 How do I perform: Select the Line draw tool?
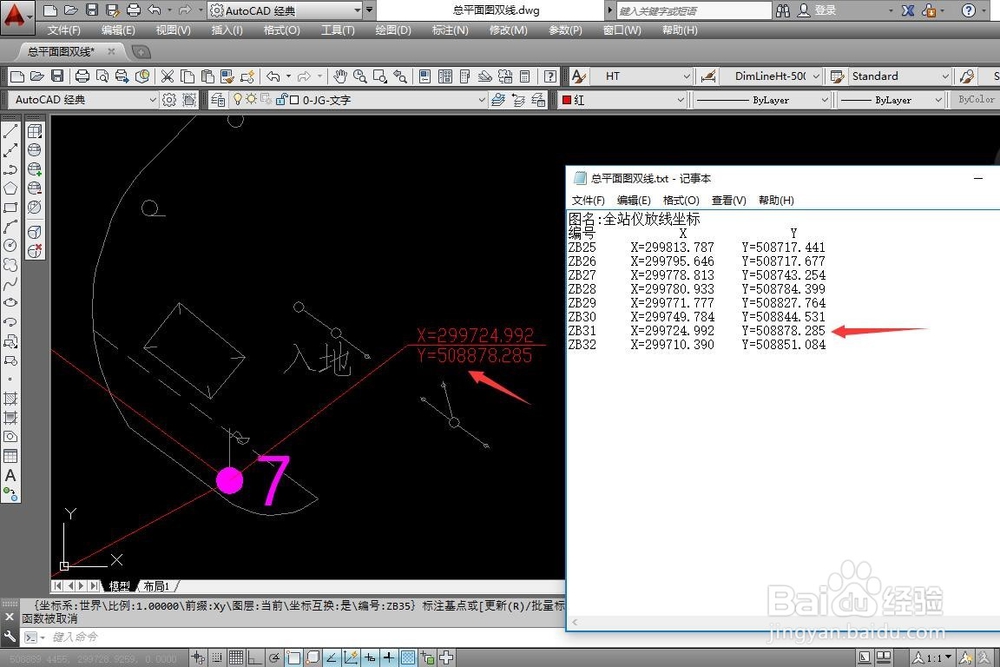pos(10,131)
